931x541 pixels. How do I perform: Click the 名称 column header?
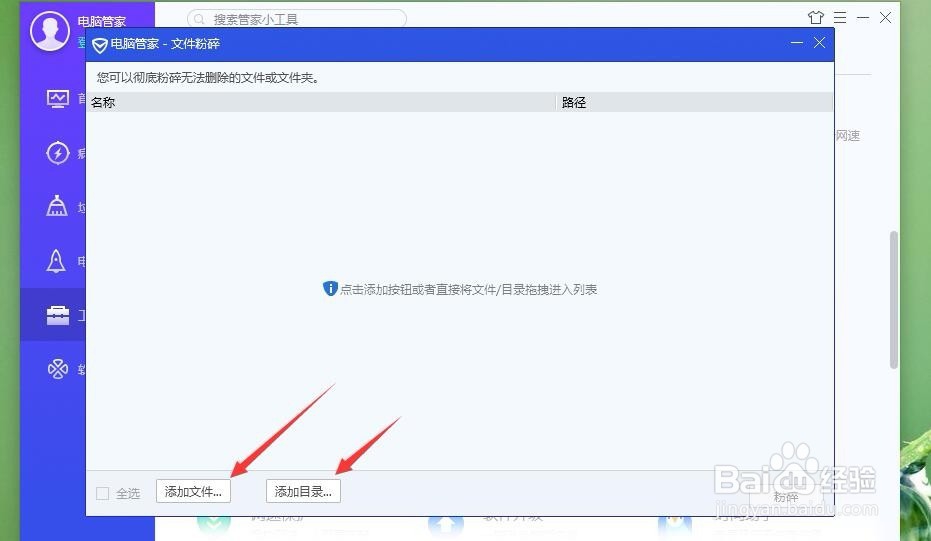click(321, 102)
